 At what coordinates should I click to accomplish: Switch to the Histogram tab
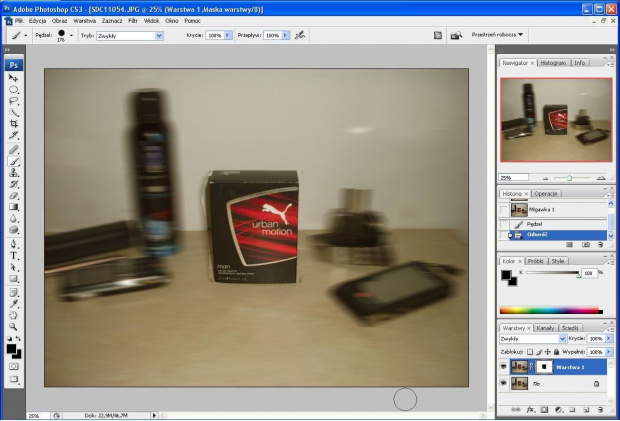click(x=553, y=63)
